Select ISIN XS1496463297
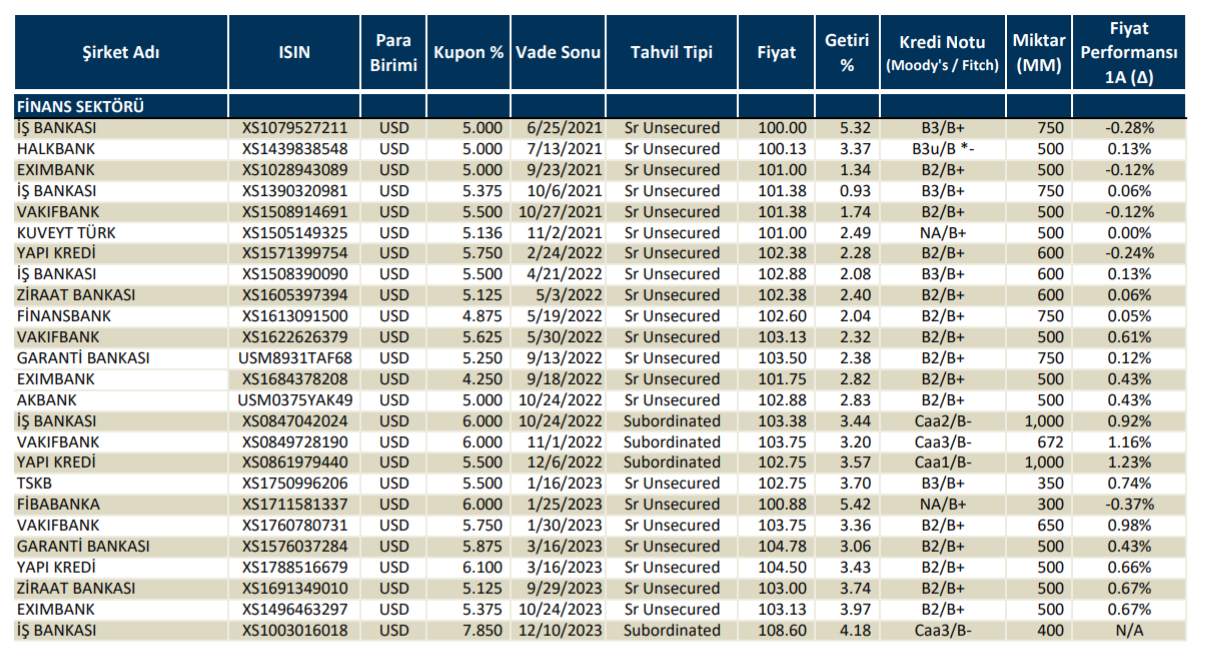The width and height of the screenshot is (1207, 670). tap(294, 610)
